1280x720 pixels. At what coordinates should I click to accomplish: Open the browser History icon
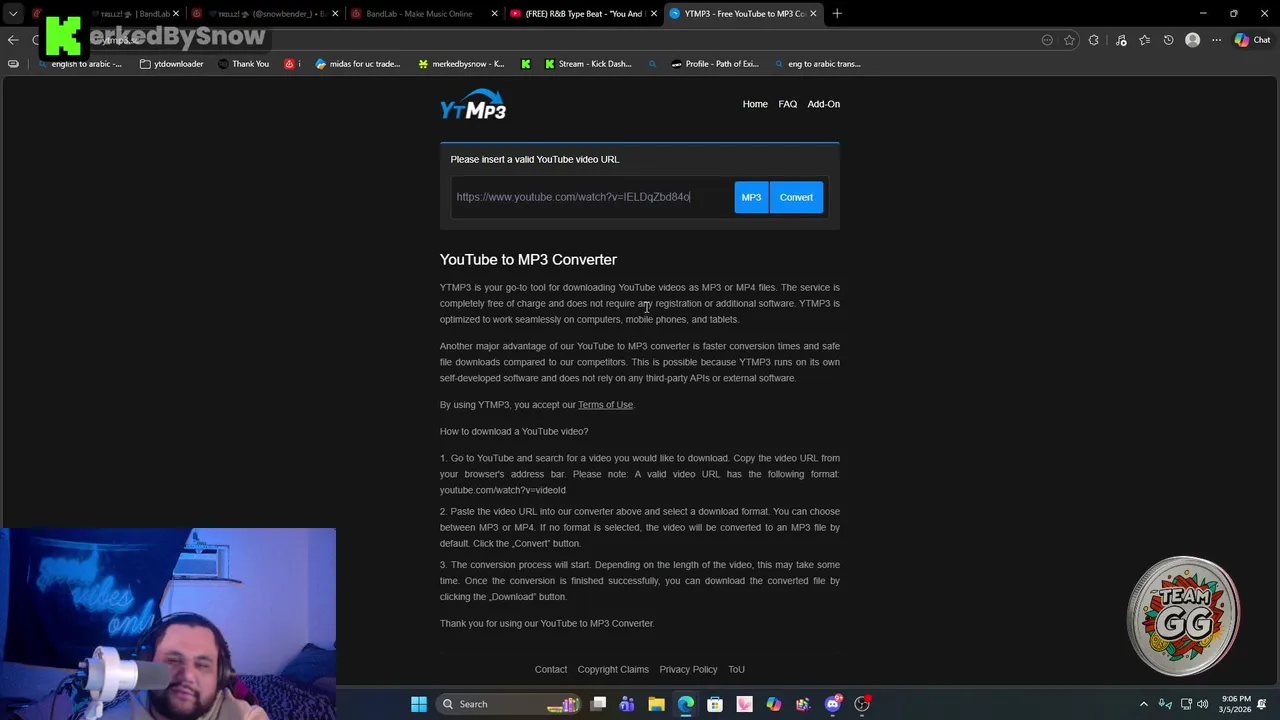[1168, 40]
